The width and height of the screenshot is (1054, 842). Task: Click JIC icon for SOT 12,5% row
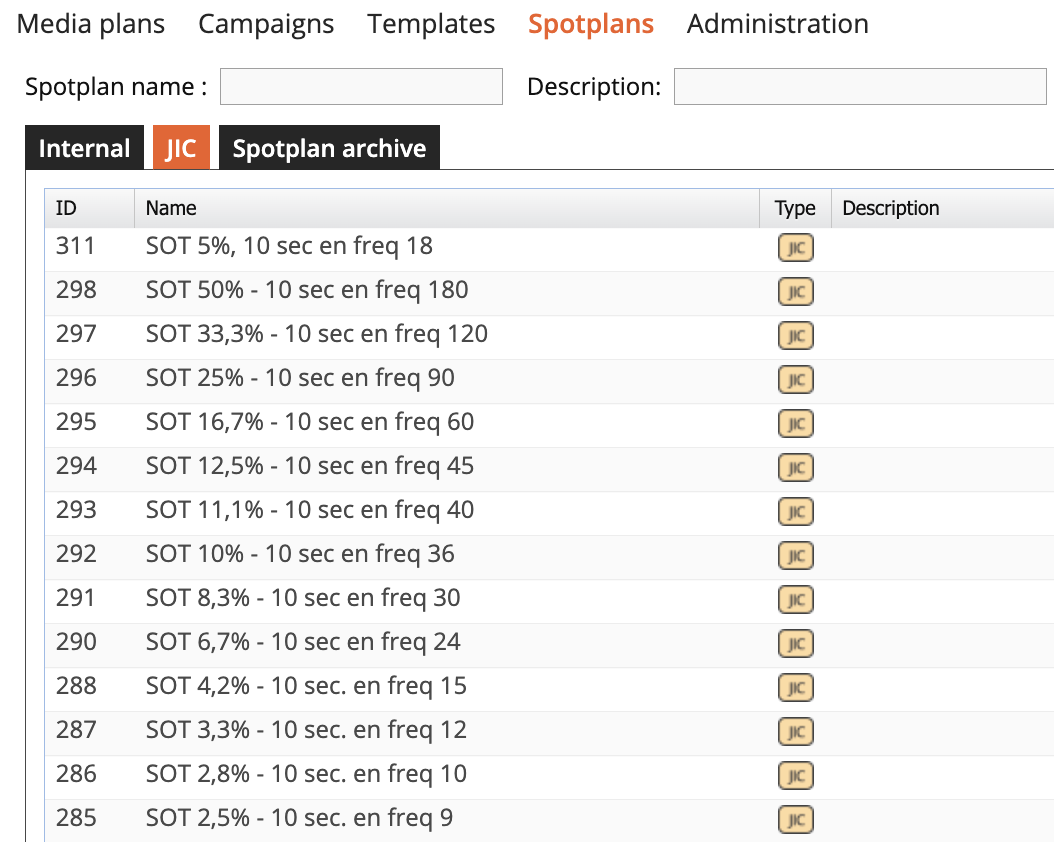796,468
